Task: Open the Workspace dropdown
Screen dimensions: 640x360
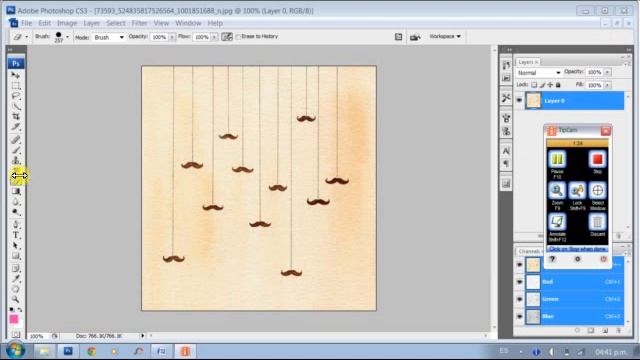Action: [x=445, y=36]
